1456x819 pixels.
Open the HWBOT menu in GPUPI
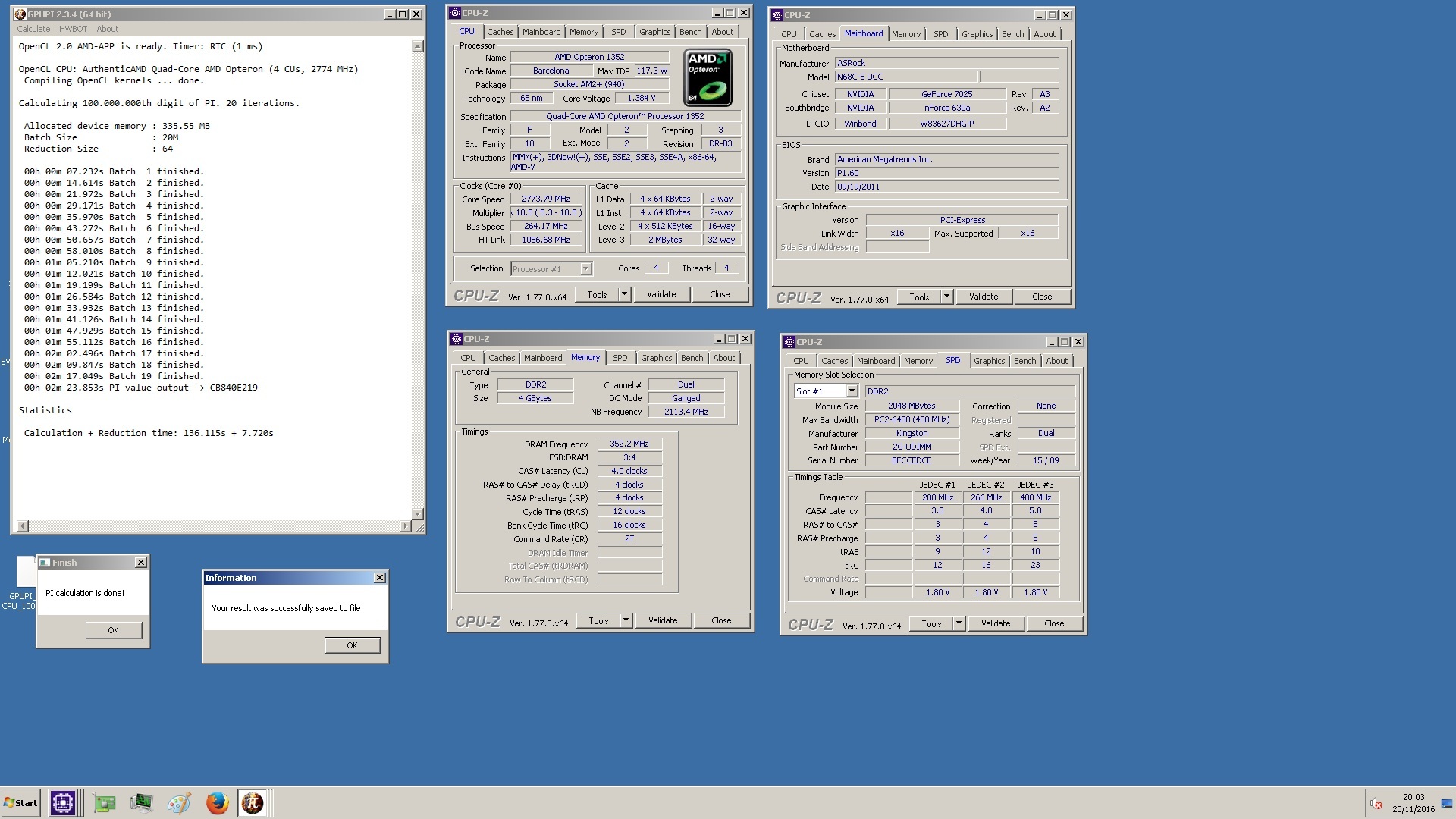(73, 29)
